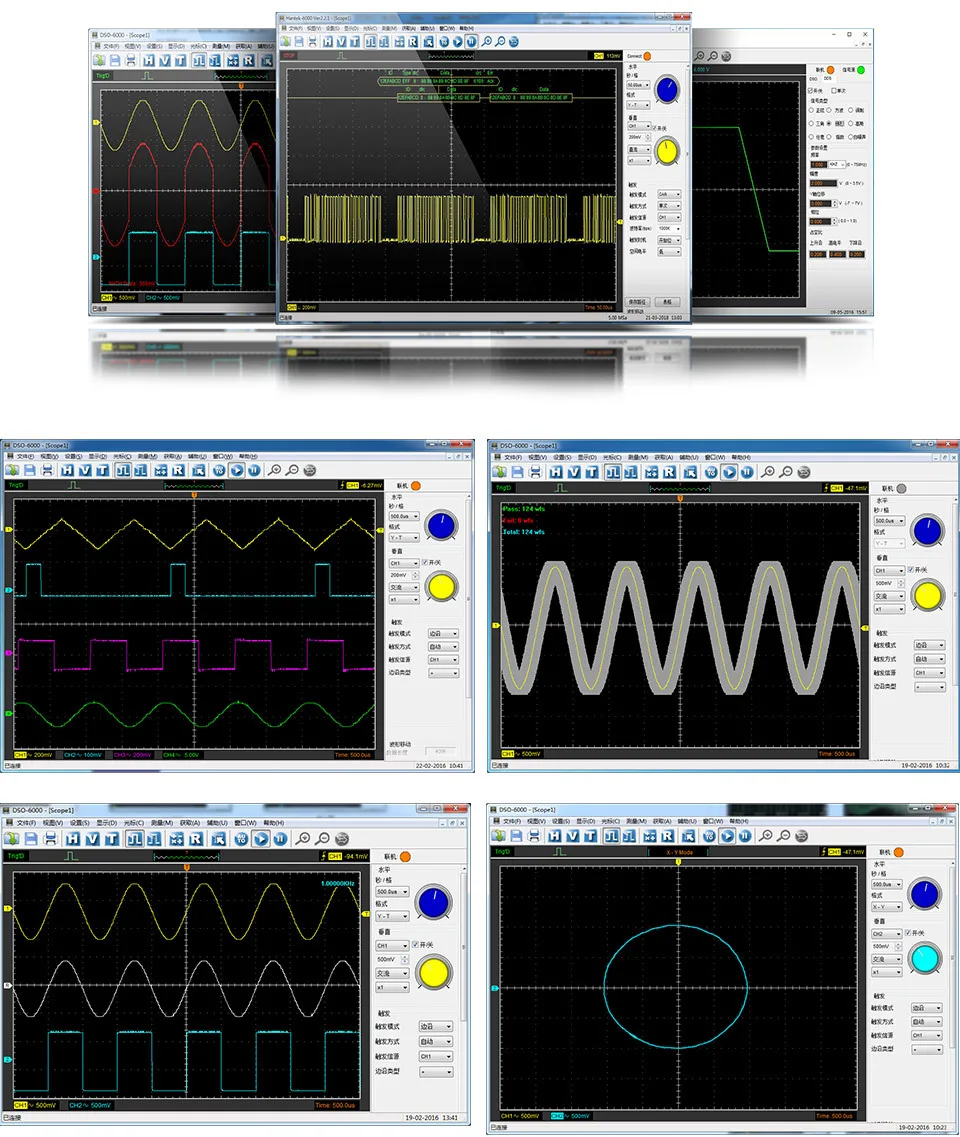Click CH3 200mV label in four-channel status bar
This screenshot has width=960, height=1137.
pyautogui.click(x=131, y=755)
